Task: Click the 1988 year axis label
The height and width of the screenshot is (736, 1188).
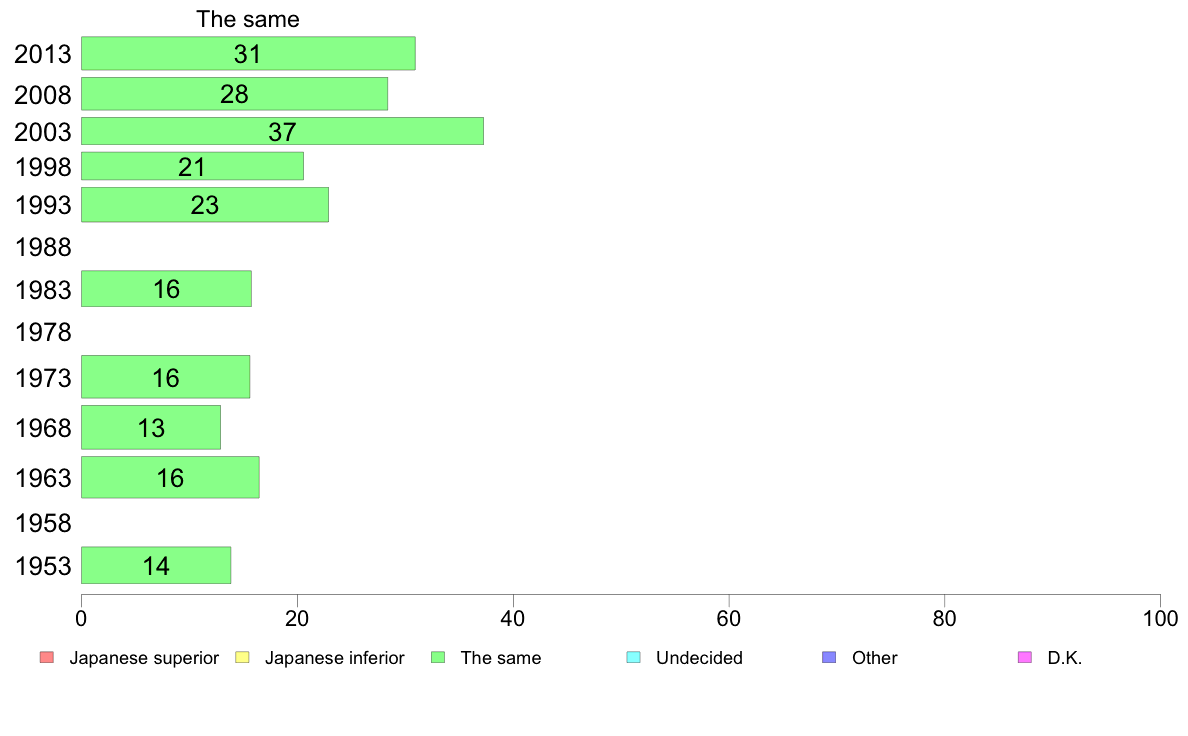Action: coord(43,247)
